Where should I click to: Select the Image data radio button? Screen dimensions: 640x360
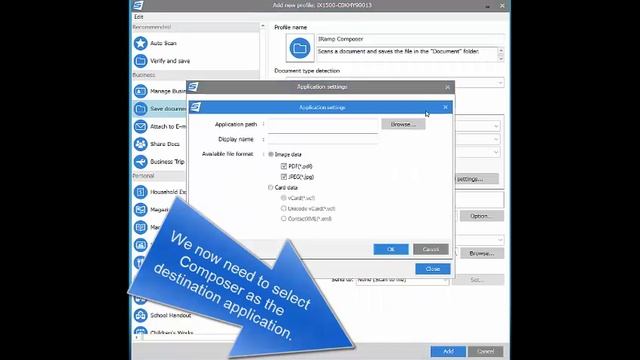pyautogui.click(x=271, y=154)
